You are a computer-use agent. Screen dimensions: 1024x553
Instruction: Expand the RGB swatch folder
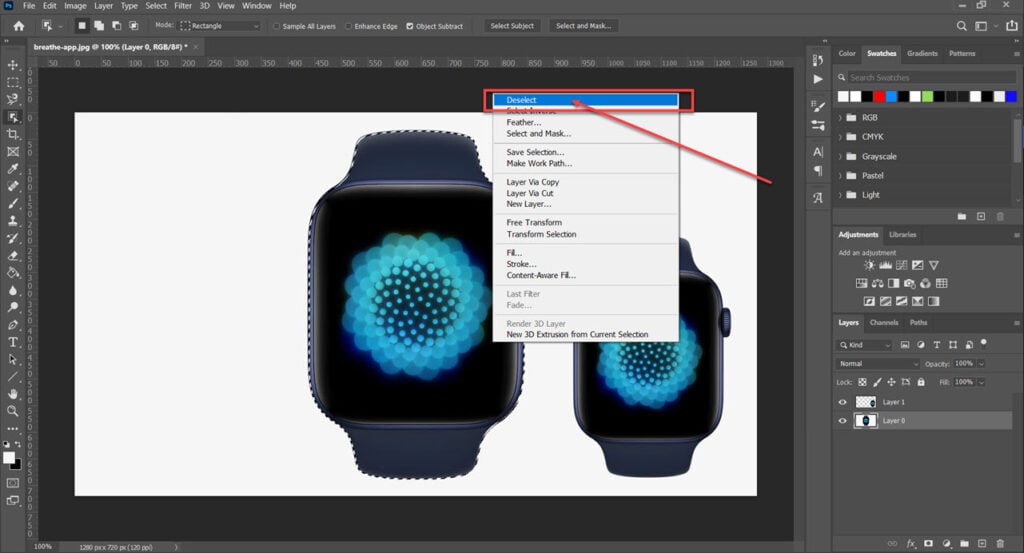click(x=840, y=118)
